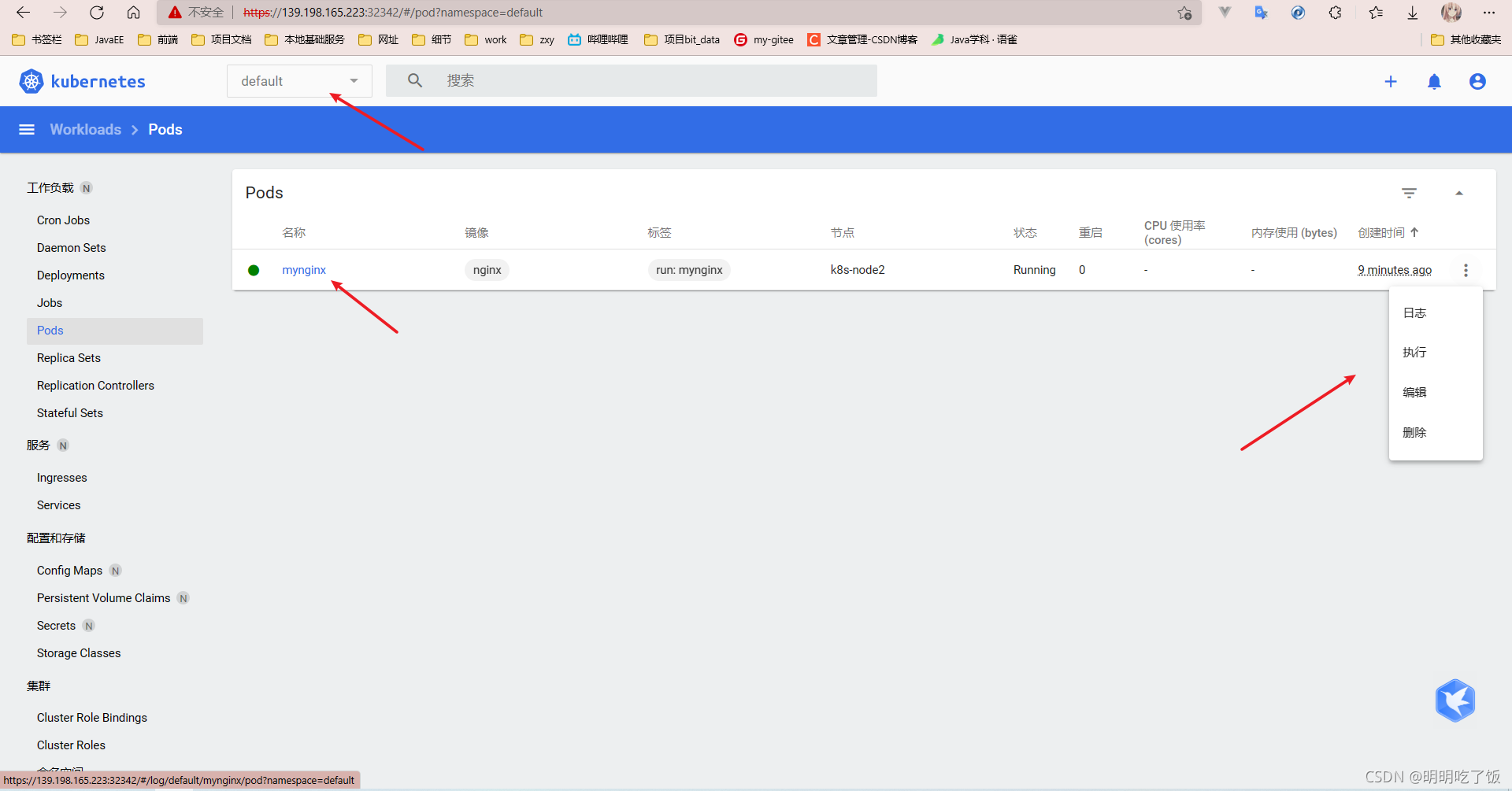Click the Kubernetes logo icon
Image resolution: width=1512 pixels, height=791 pixels.
(31, 81)
